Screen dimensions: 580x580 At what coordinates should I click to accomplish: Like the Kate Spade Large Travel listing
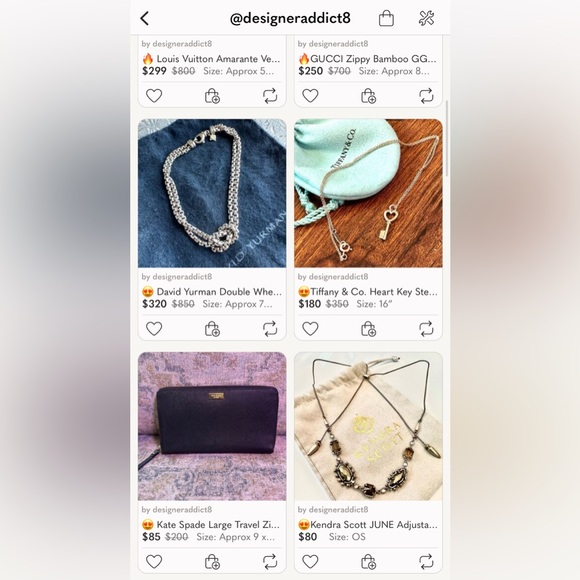click(x=154, y=562)
